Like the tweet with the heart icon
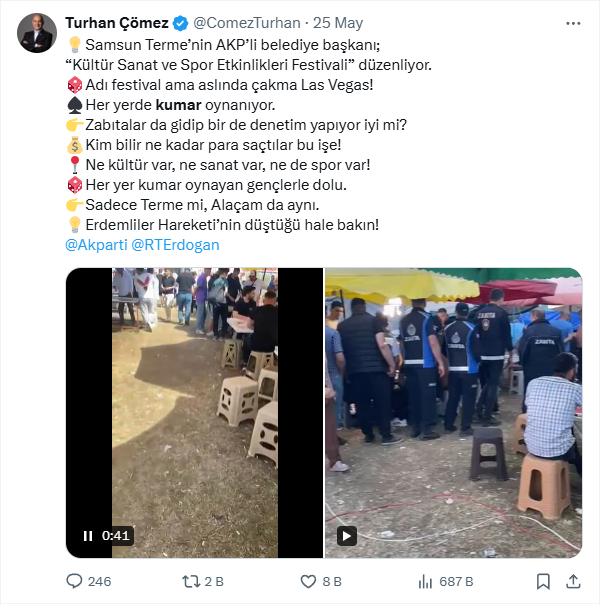 click(x=309, y=581)
